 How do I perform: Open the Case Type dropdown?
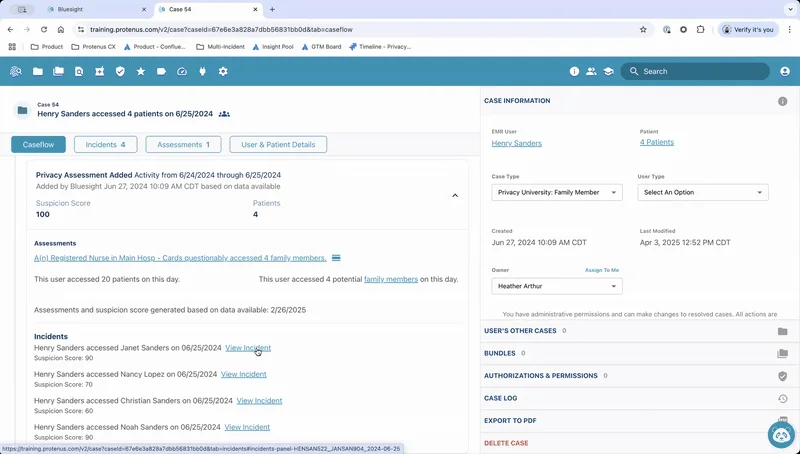[x=557, y=192]
